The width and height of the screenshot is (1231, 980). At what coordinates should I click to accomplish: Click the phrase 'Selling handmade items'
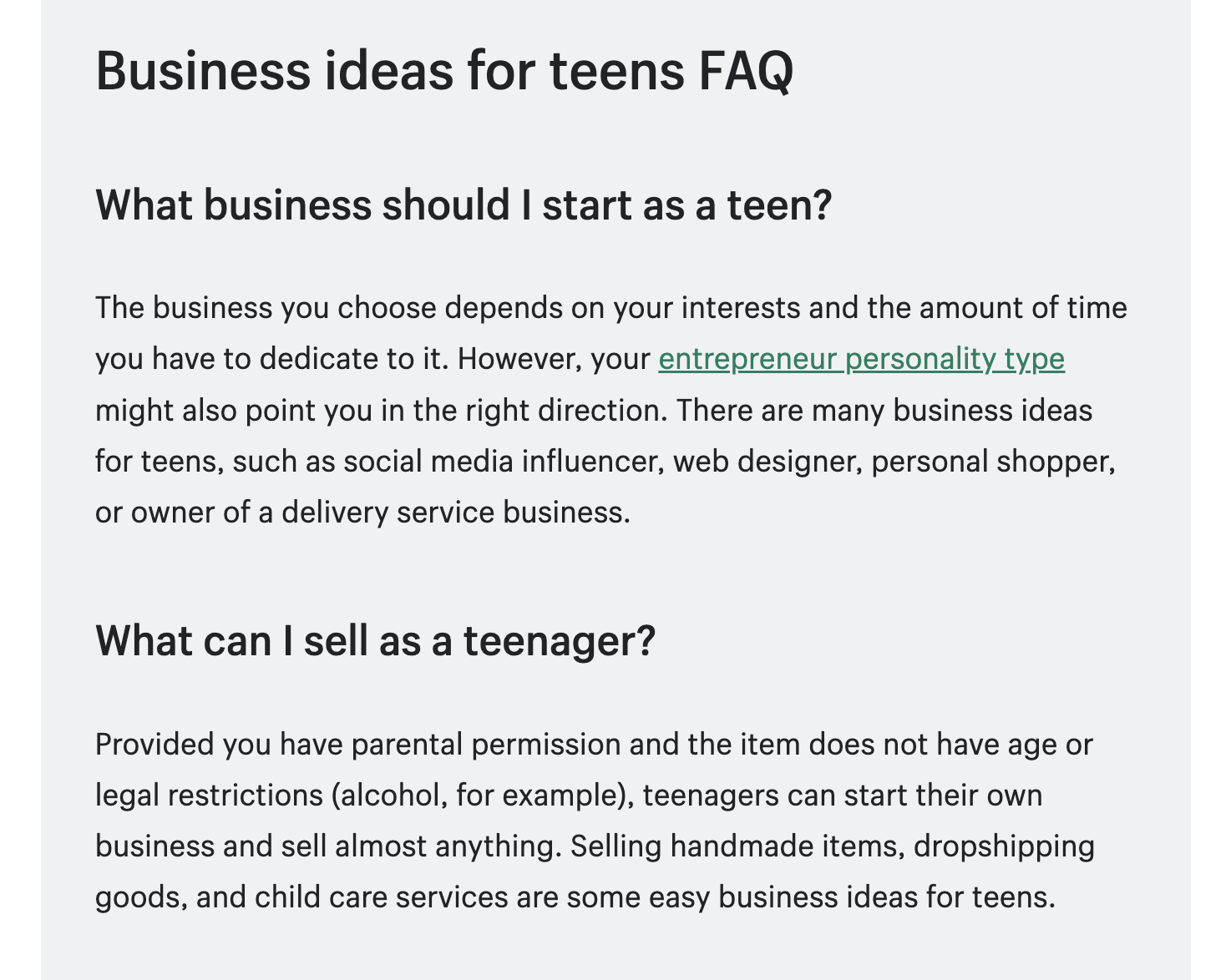point(732,846)
